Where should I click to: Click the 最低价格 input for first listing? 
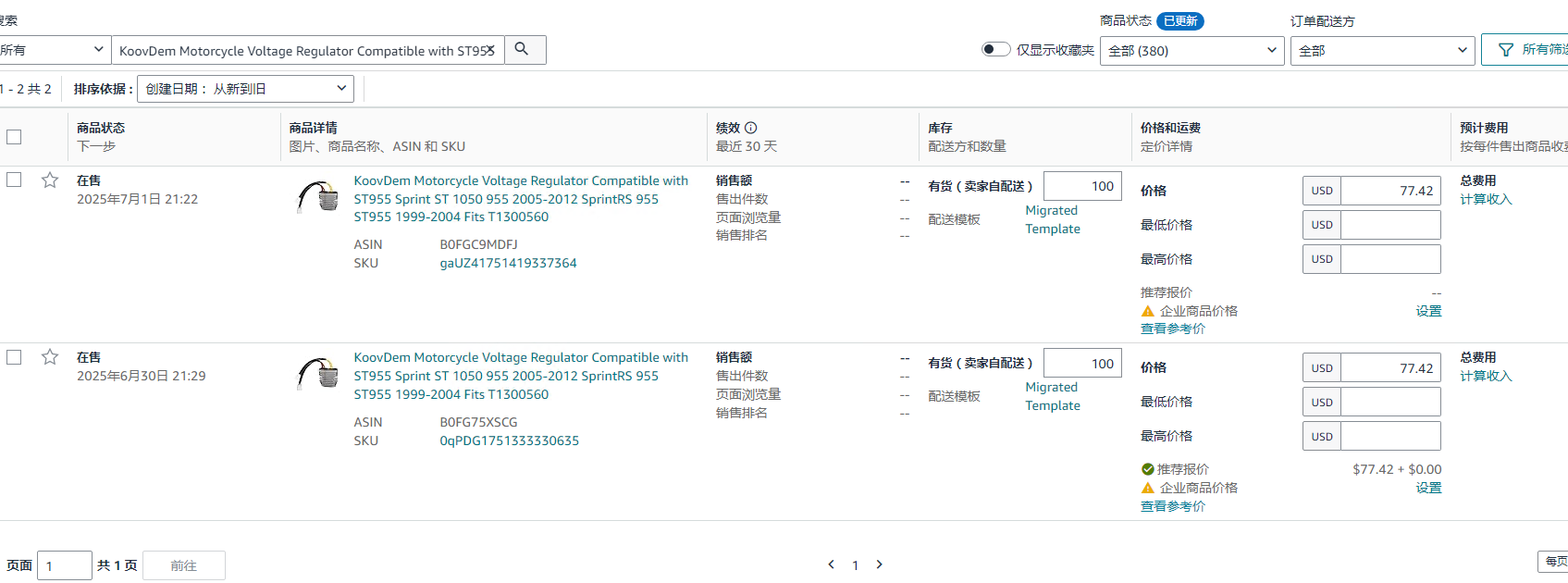point(1389,225)
